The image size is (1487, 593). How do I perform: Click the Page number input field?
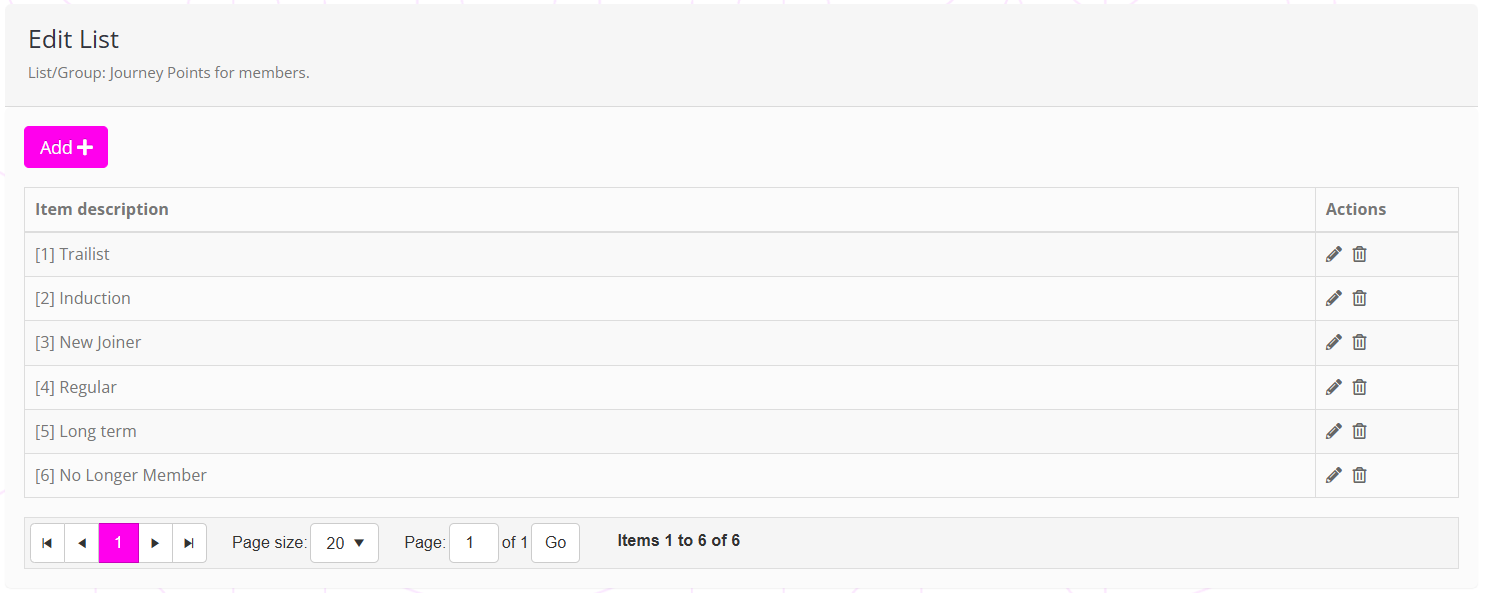pos(473,543)
